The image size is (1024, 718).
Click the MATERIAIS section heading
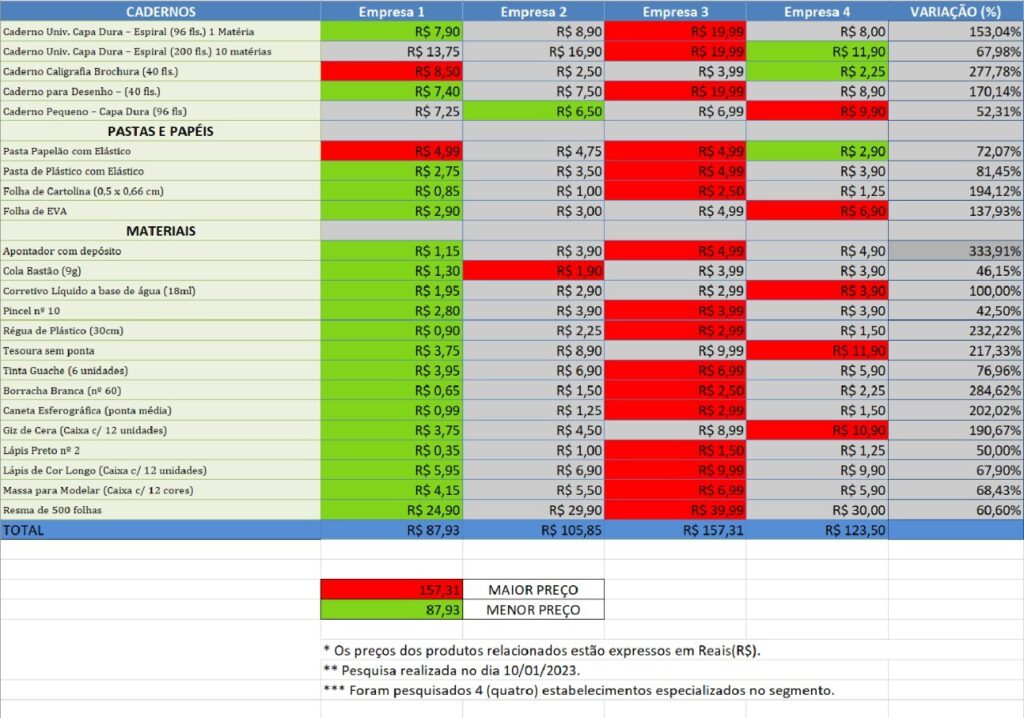coord(160,231)
